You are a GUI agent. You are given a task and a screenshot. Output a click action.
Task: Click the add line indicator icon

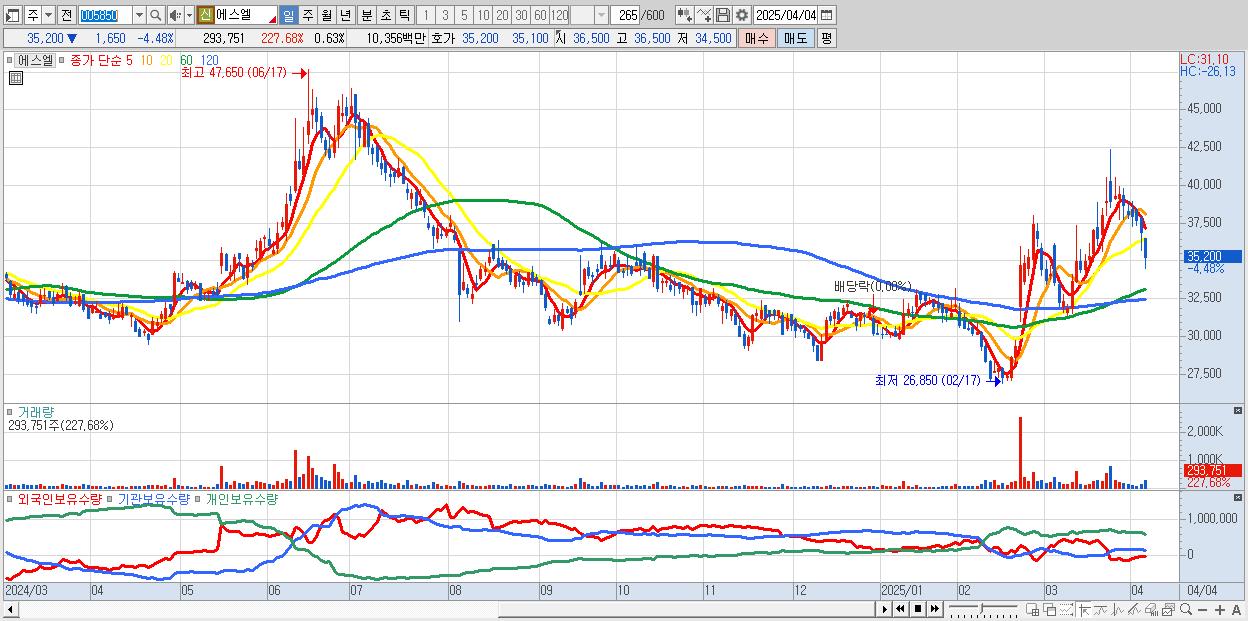click(x=704, y=15)
